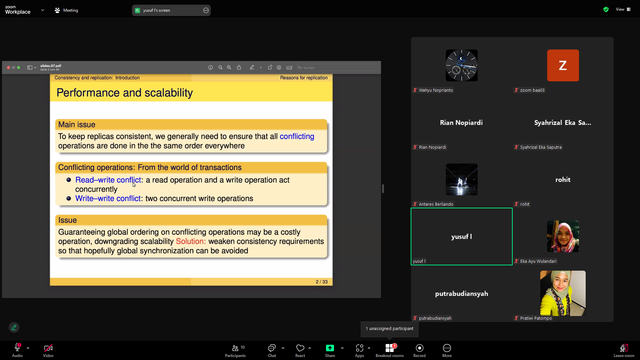Start video with the Video button

tap(48, 350)
